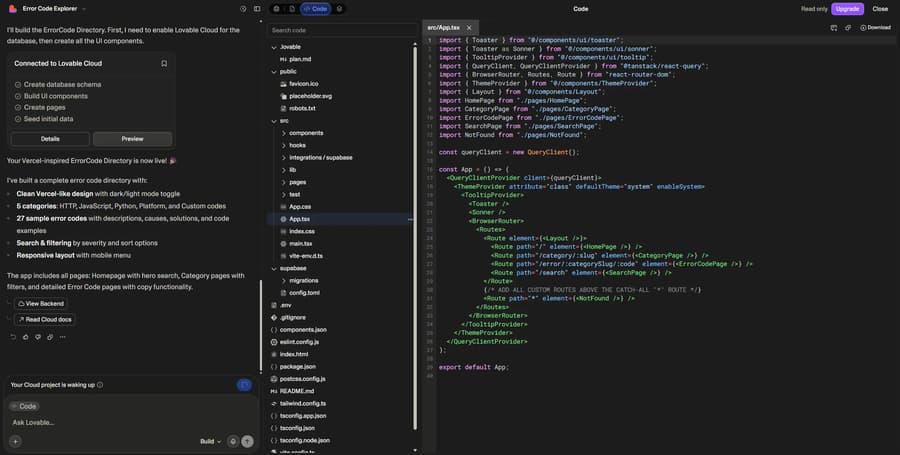900x455 pixels.
Task: Collapse the src folder
Action: coord(280,121)
